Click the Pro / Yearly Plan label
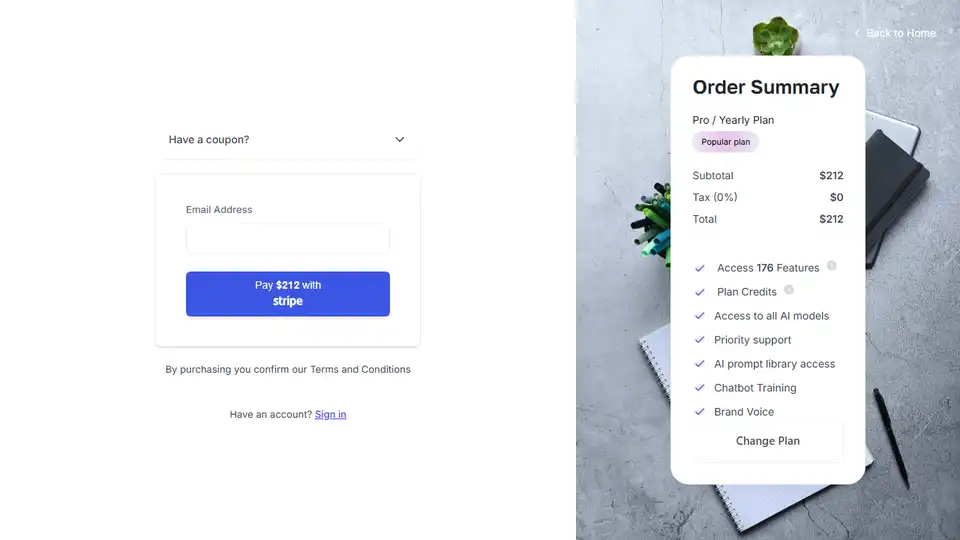960x540 pixels. point(733,120)
